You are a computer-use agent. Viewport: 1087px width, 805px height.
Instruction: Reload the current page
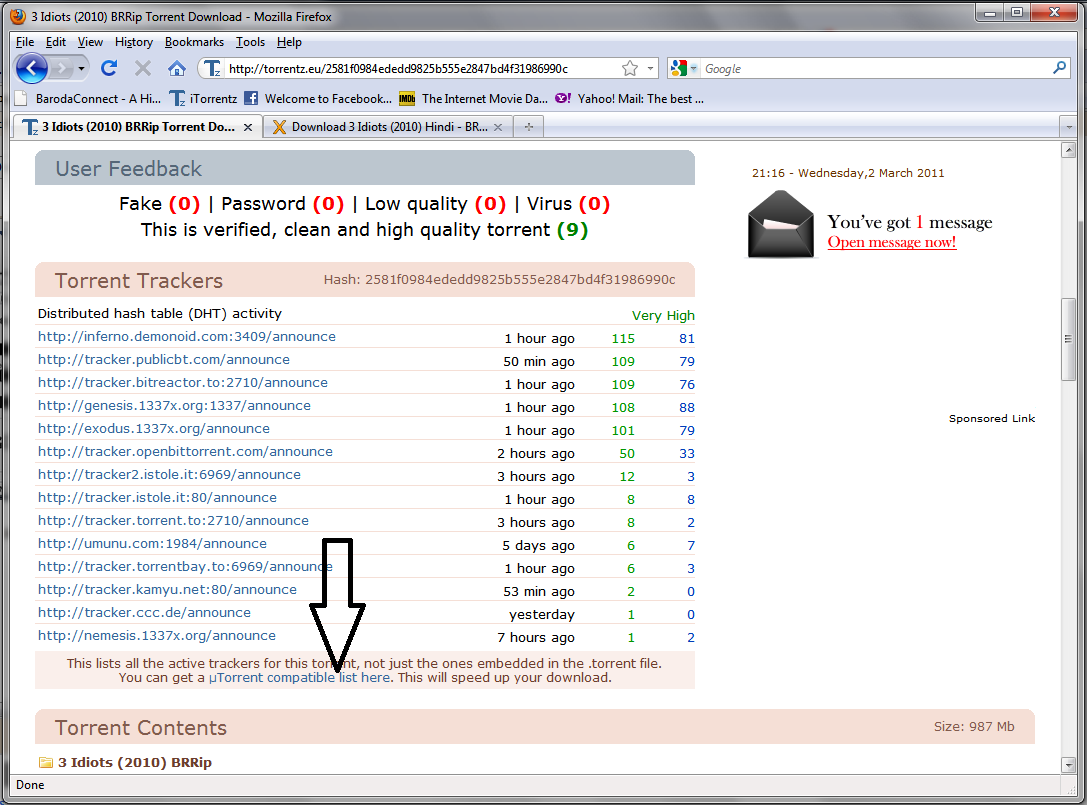pyautogui.click(x=109, y=68)
